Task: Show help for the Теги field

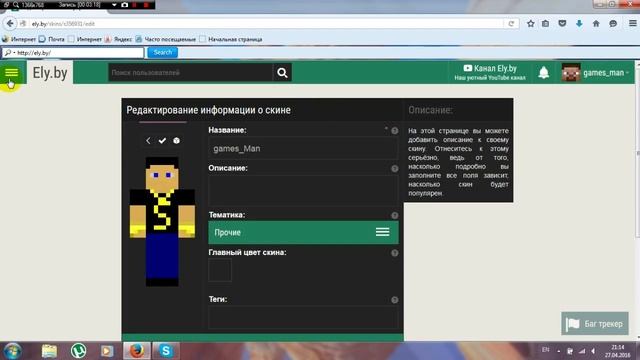Action: [x=394, y=300]
